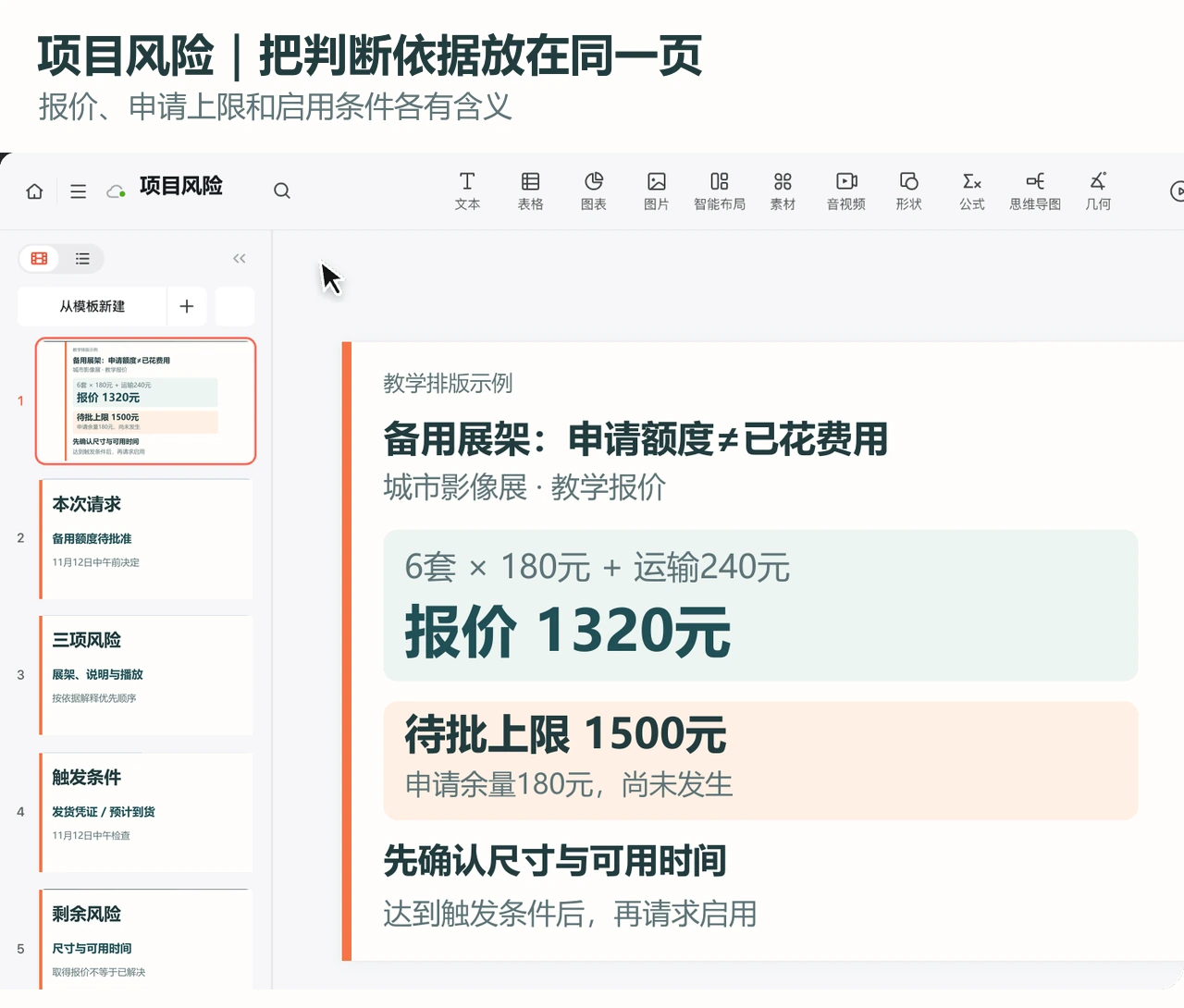The image size is (1184, 1008).
Task: Open the 素材 materials library
Action: [783, 191]
